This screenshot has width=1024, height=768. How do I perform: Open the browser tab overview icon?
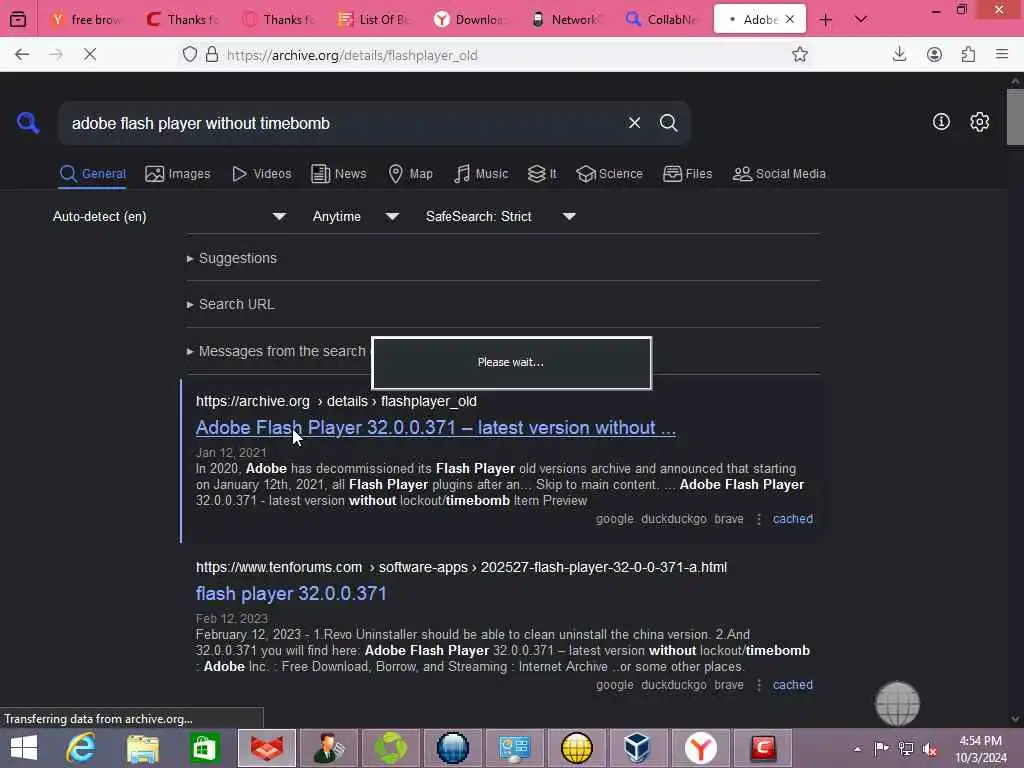pos(18,19)
